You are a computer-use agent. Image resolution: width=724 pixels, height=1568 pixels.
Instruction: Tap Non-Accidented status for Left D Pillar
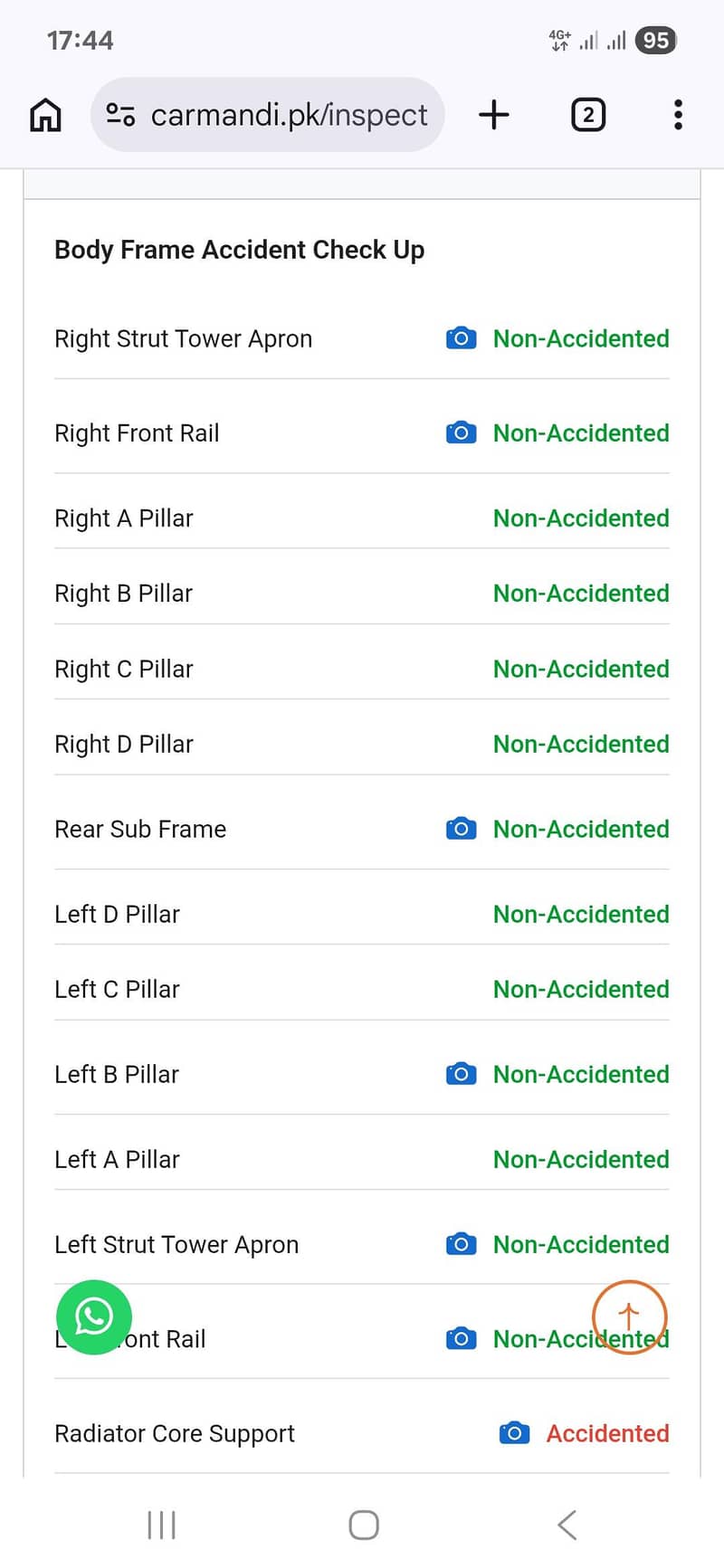pyautogui.click(x=581, y=914)
